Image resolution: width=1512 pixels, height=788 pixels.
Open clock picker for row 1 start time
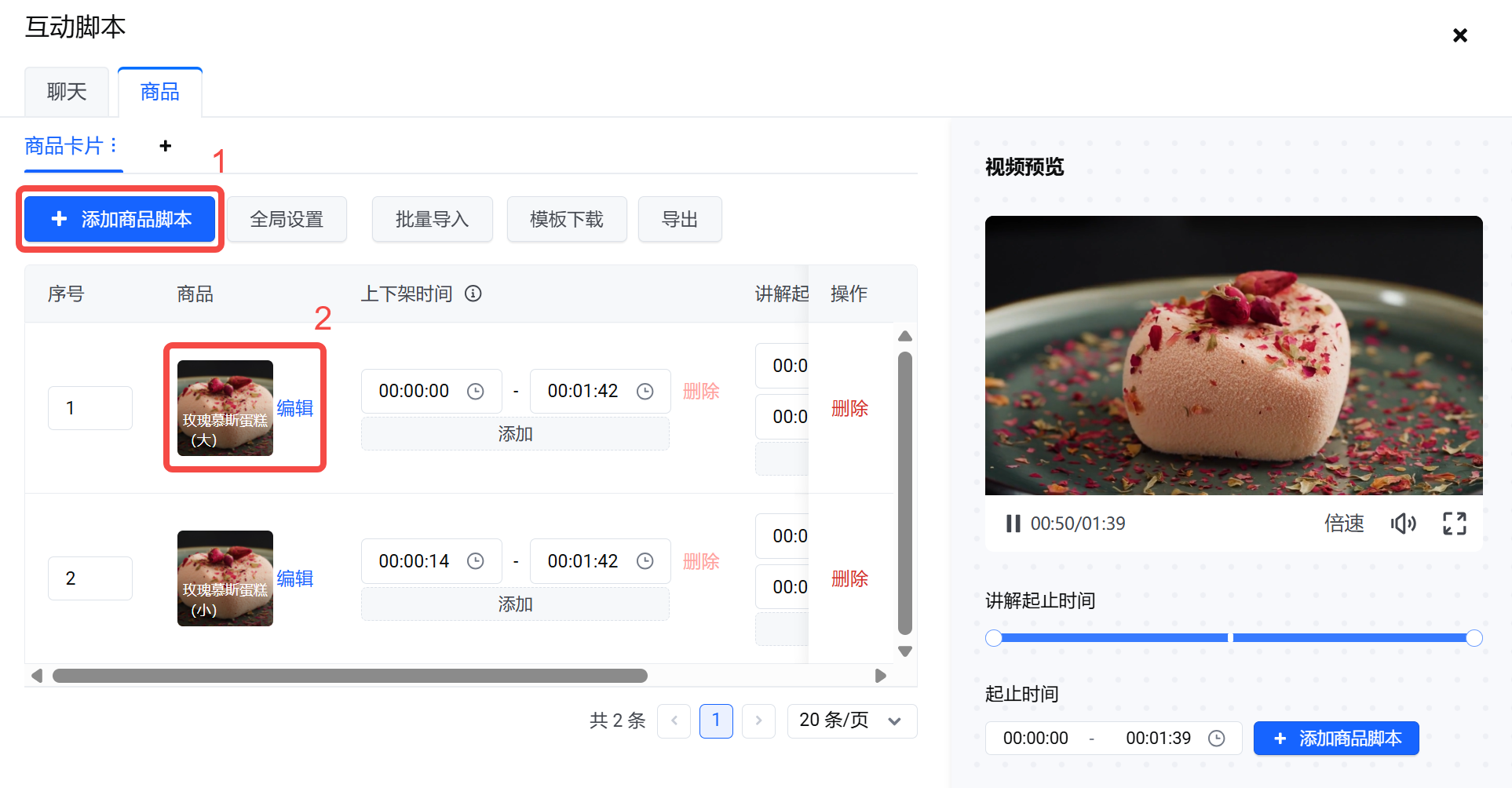point(476,391)
